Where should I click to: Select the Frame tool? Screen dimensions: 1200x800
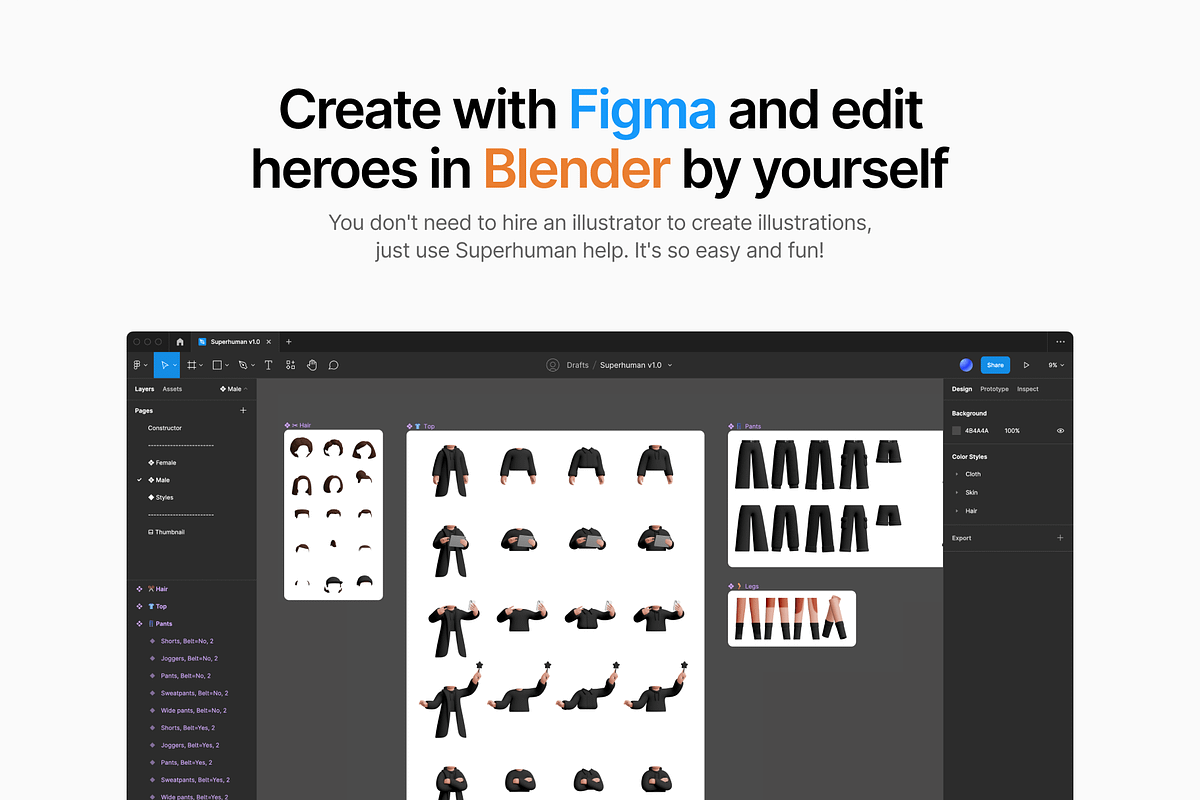[192, 365]
